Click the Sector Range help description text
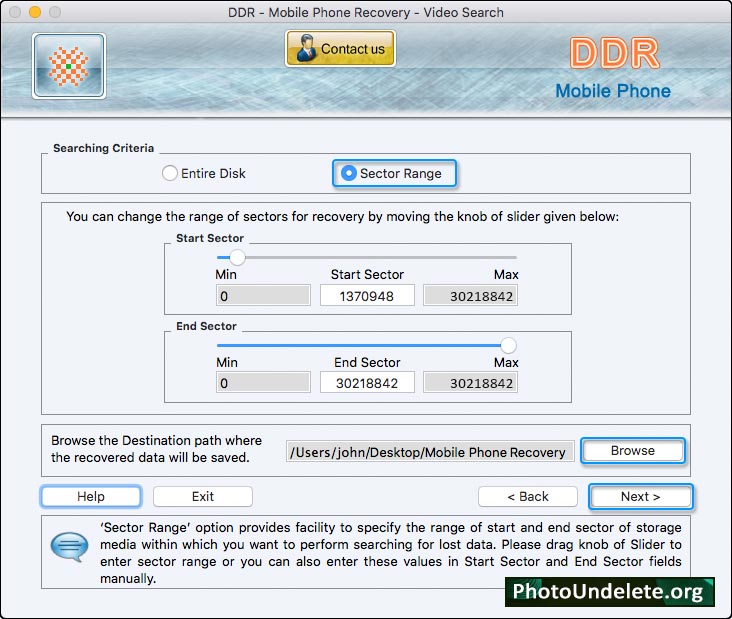 pos(391,553)
